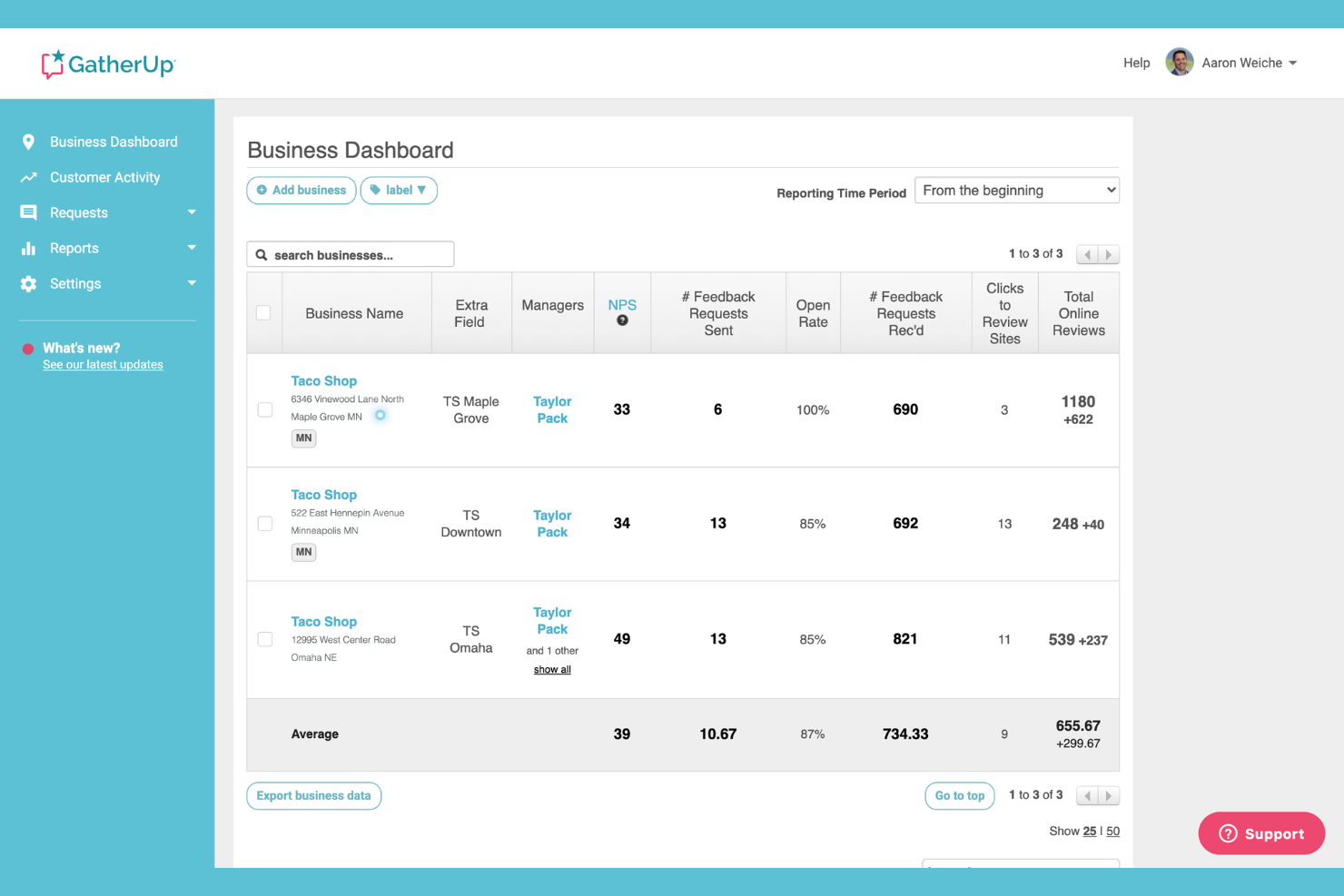Open Taylor Pack manager for TS Maple Grove

pos(552,409)
